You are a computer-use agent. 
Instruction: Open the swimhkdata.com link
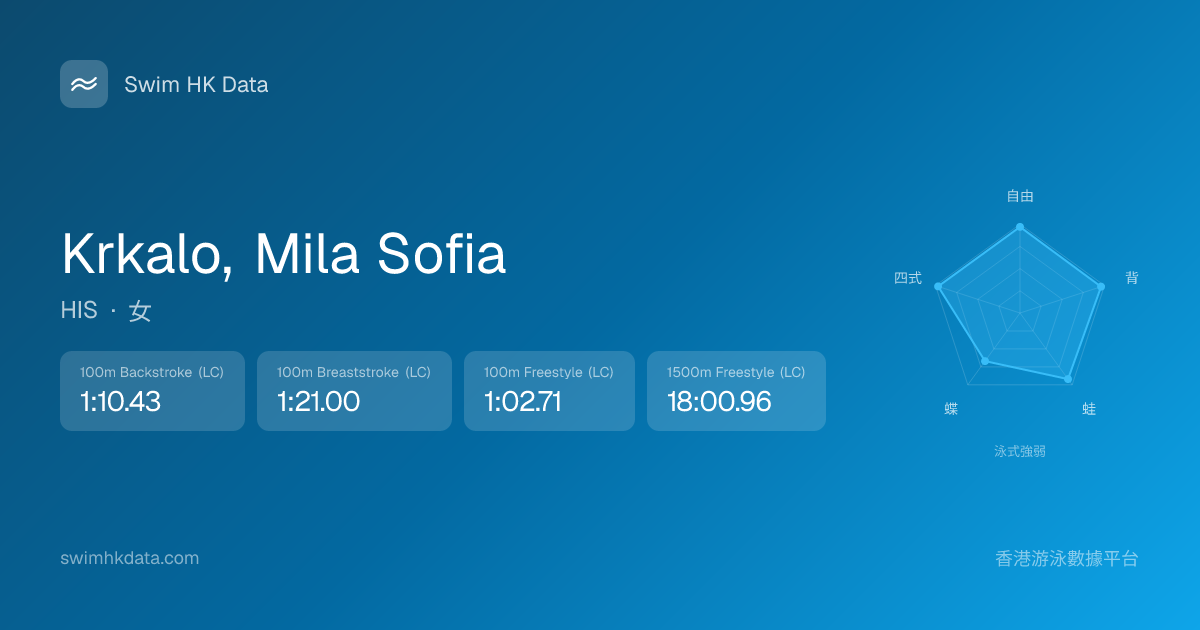click(130, 558)
